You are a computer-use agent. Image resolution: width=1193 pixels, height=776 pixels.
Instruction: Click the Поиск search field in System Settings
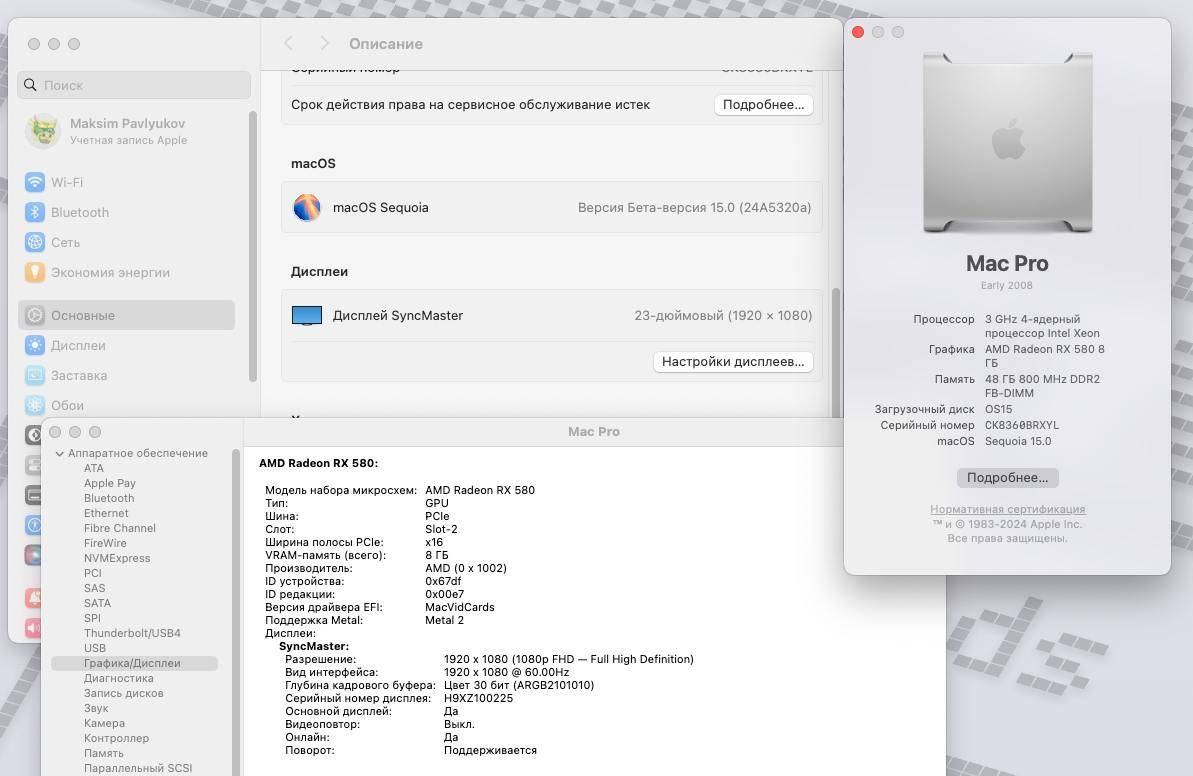(x=134, y=85)
